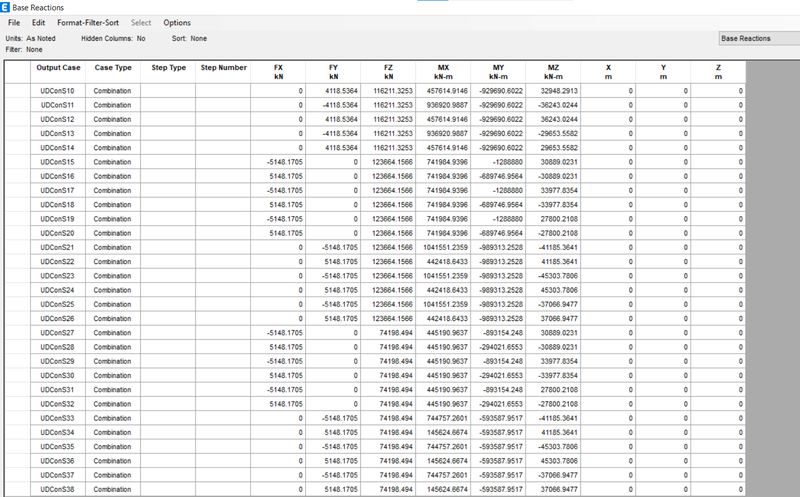Select the UDConS28 output case cell
Screen dimensions: 800x497
pyautogui.click(x=58, y=347)
